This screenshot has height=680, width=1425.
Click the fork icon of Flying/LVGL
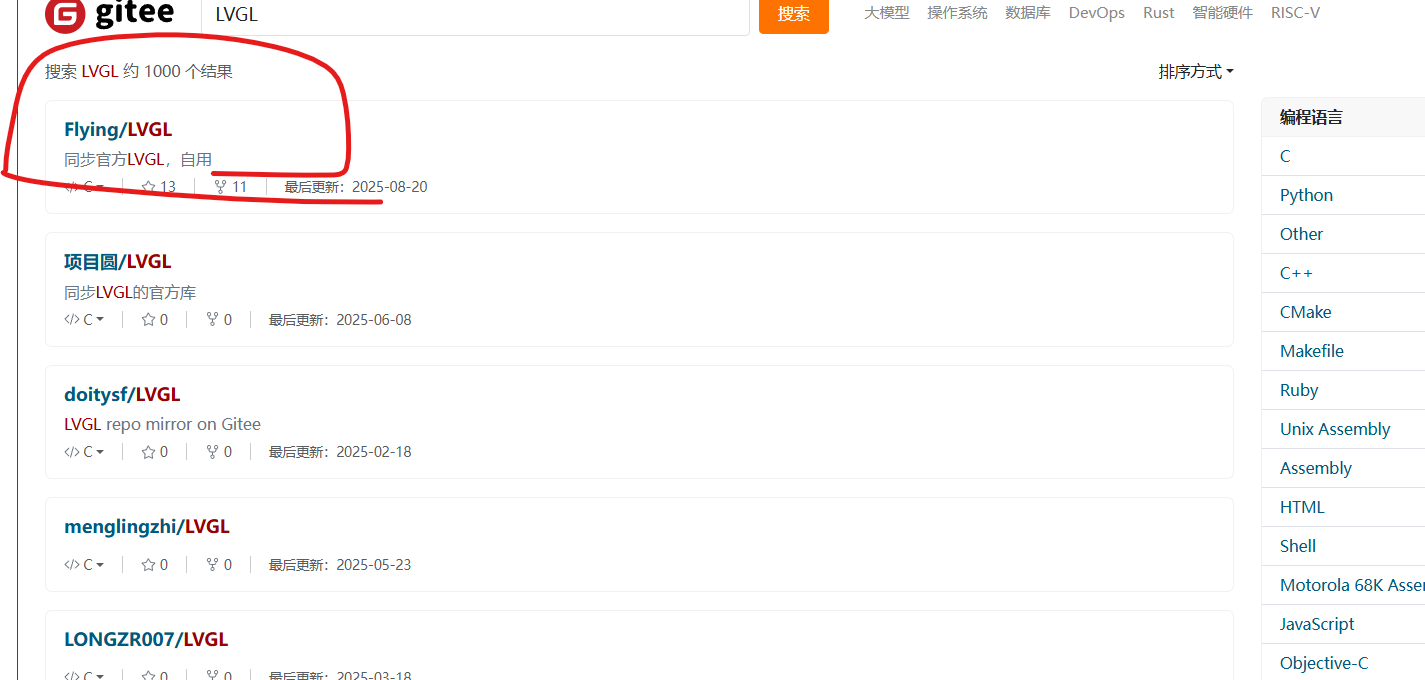coord(220,187)
